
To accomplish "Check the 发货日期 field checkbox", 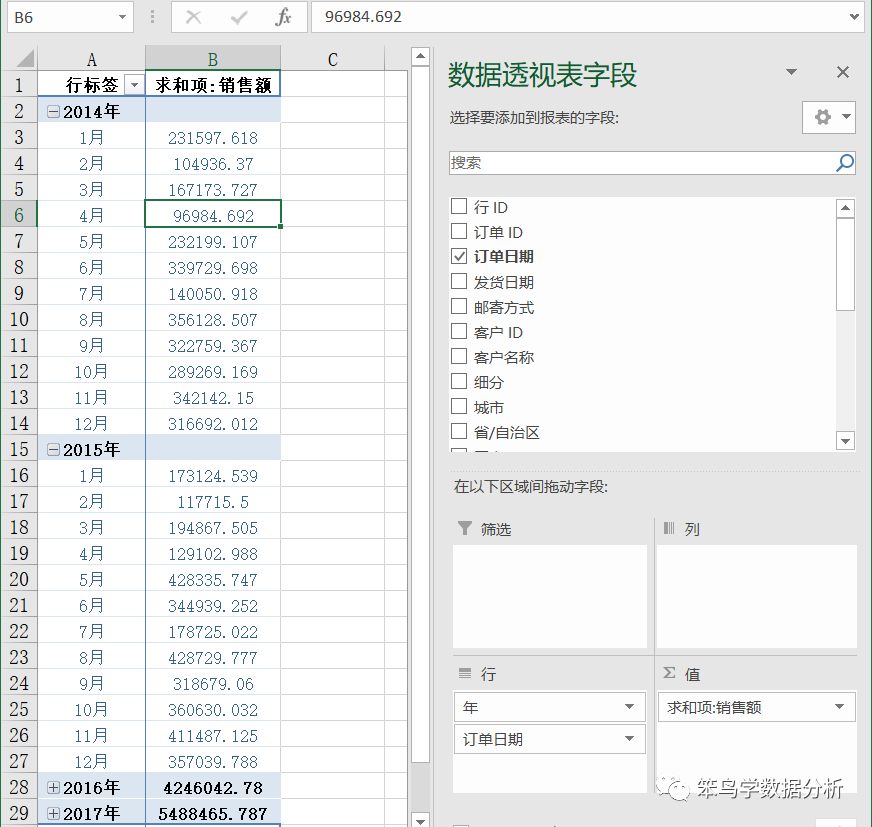I will (x=459, y=281).
